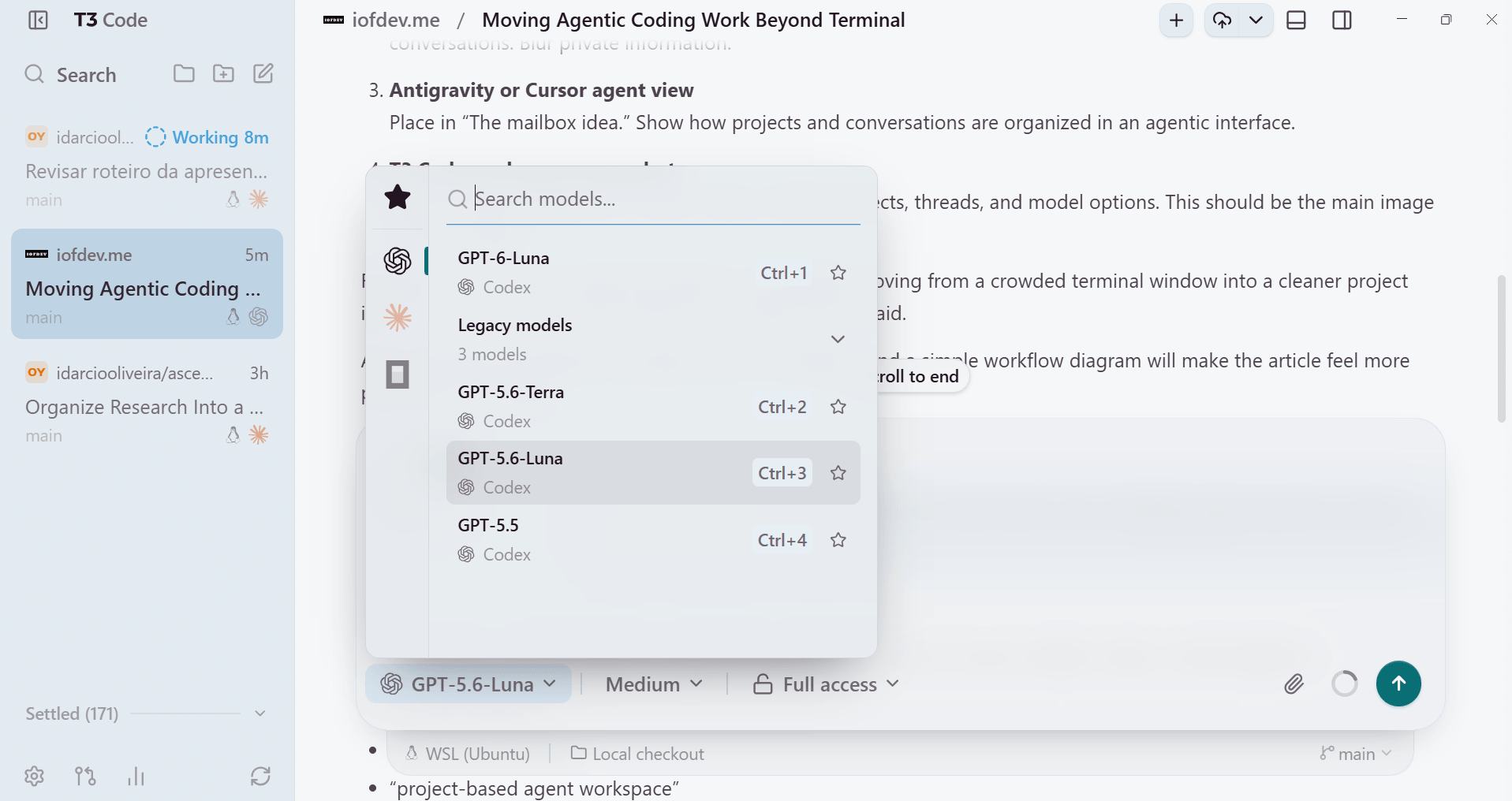Open the usage statistics bar chart icon

pyautogui.click(x=136, y=777)
